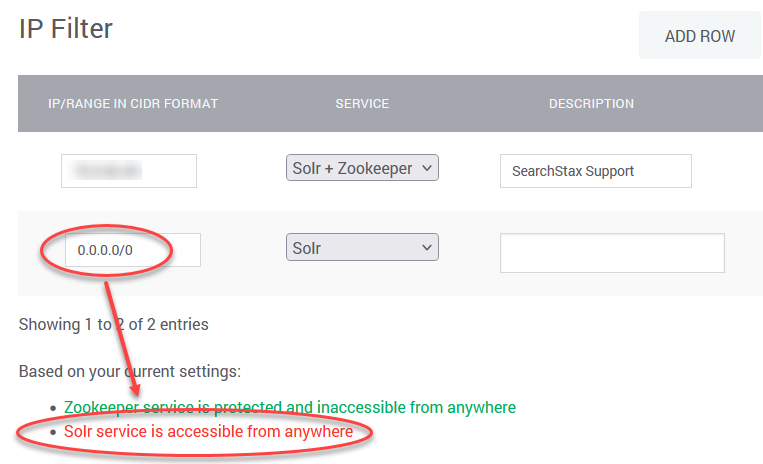Click the chevron arrow on the Solr selector
Viewport: 763px width, 464px height.
click(x=427, y=248)
